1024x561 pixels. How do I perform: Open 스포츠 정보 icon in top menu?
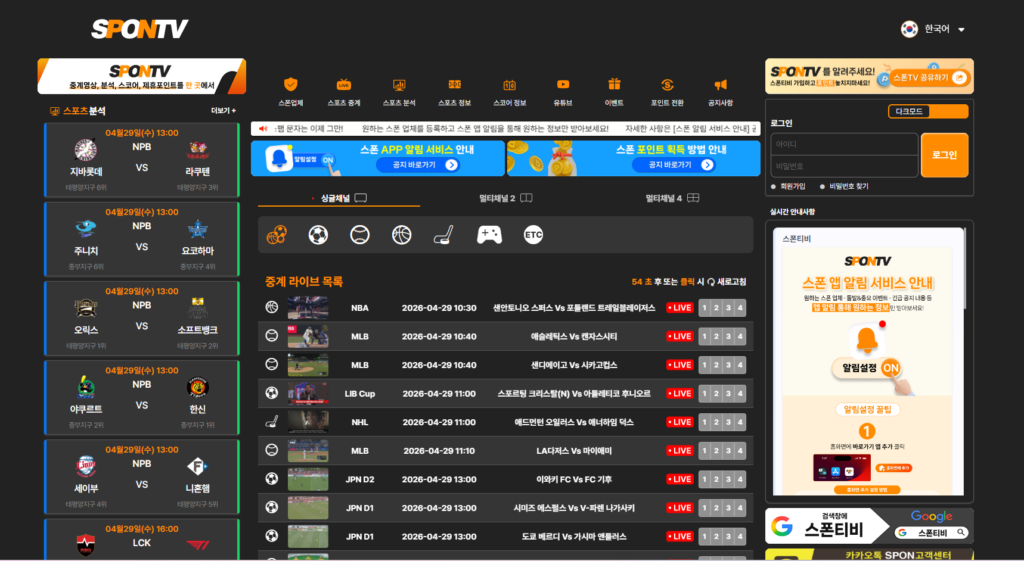coord(455,85)
